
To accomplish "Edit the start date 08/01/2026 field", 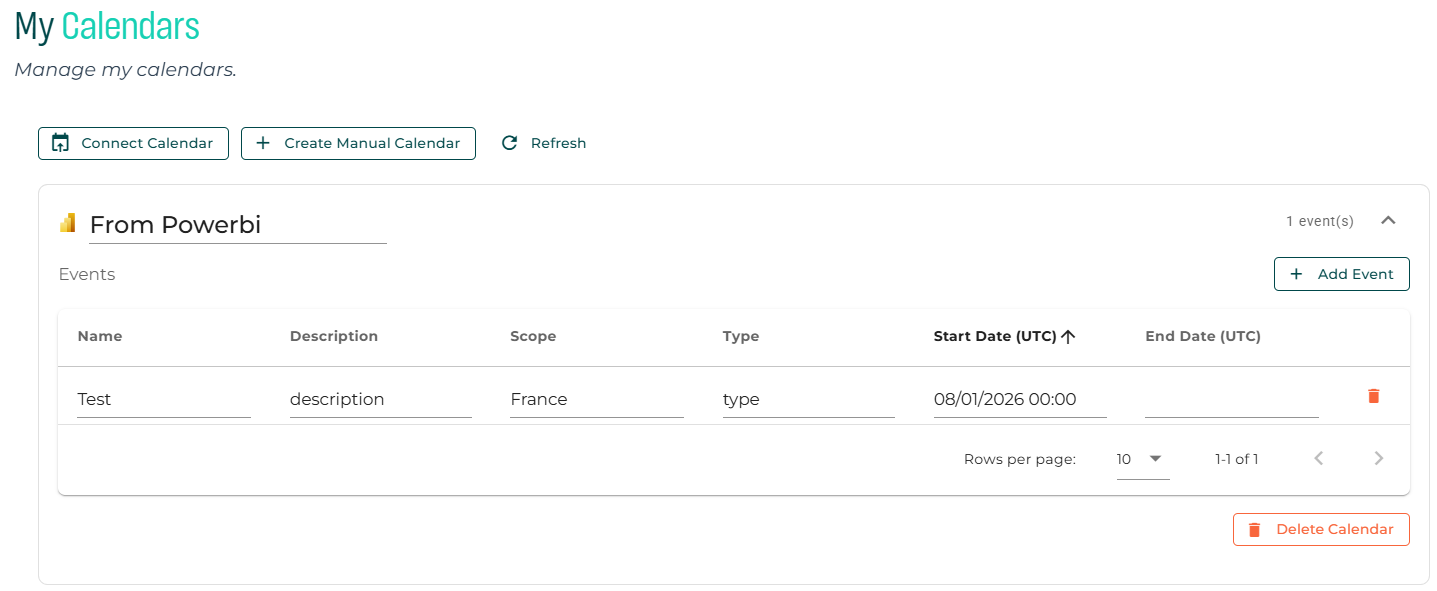I will pyautogui.click(x=1019, y=399).
